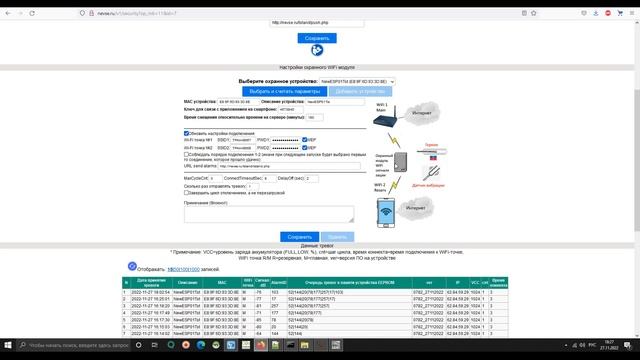Toggle WEP checkbox for Wi-Fi point №1

pyautogui.click(x=304, y=140)
